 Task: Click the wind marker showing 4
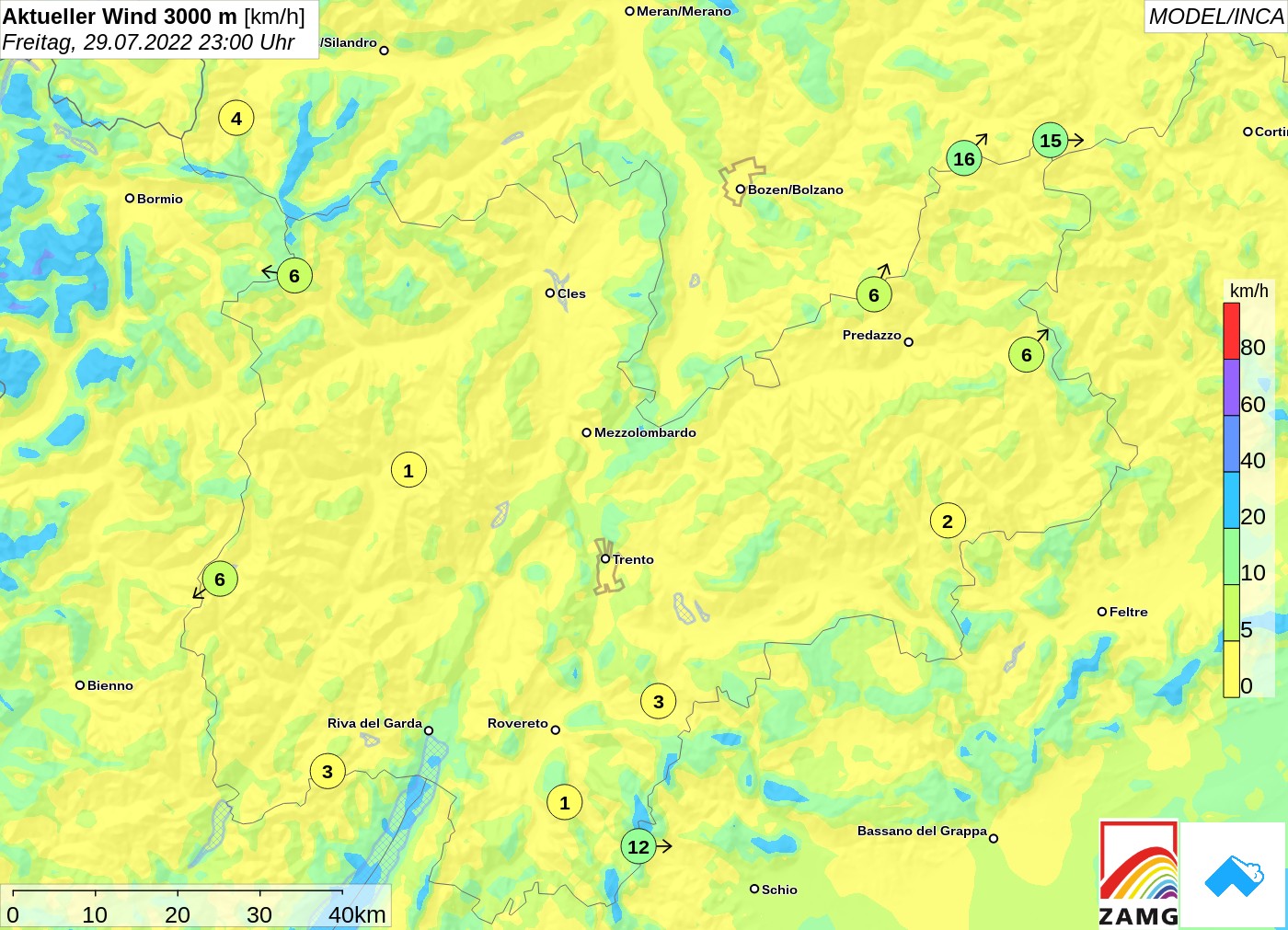pyautogui.click(x=236, y=119)
